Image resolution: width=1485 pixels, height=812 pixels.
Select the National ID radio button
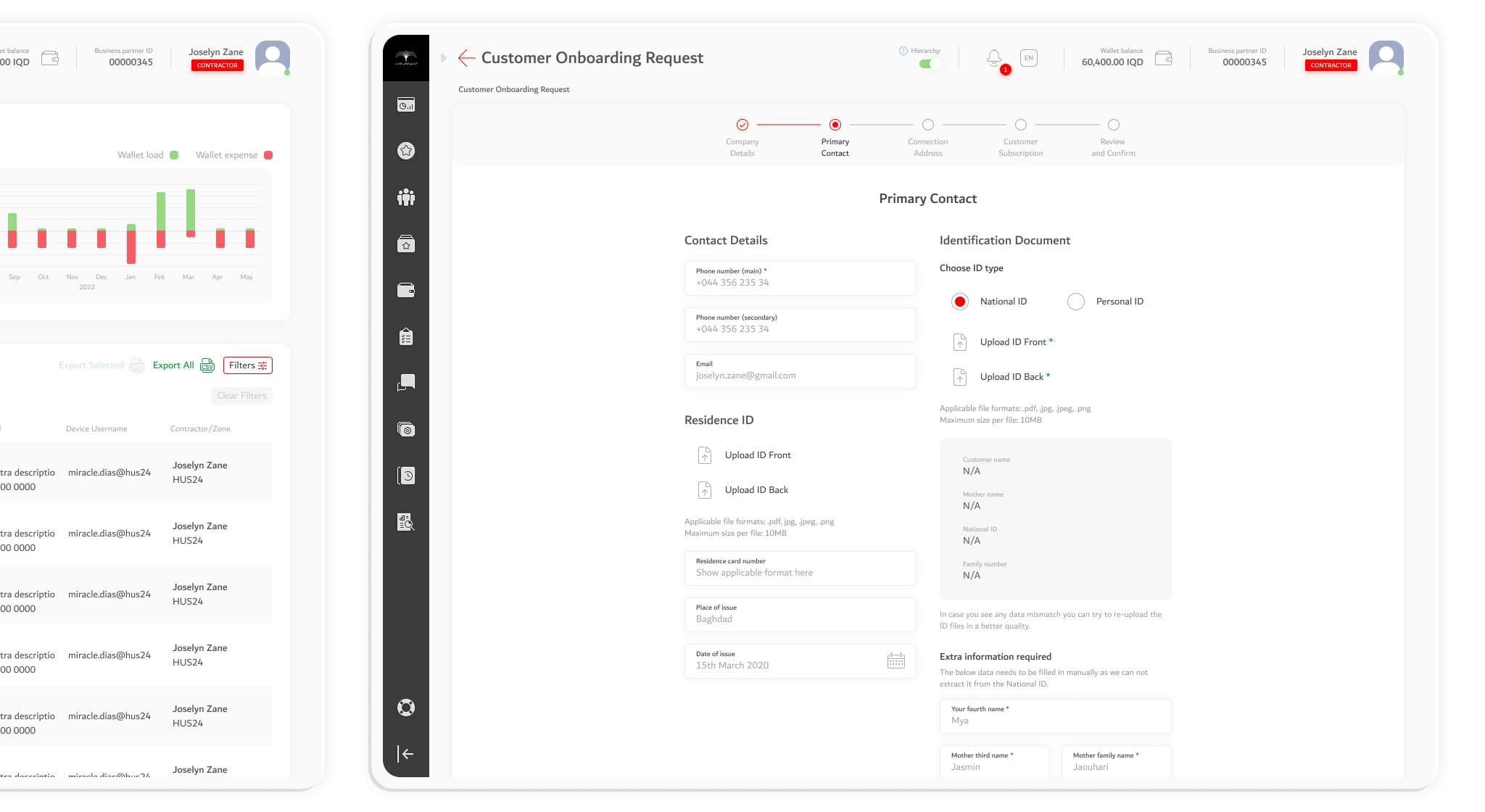[960, 302]
